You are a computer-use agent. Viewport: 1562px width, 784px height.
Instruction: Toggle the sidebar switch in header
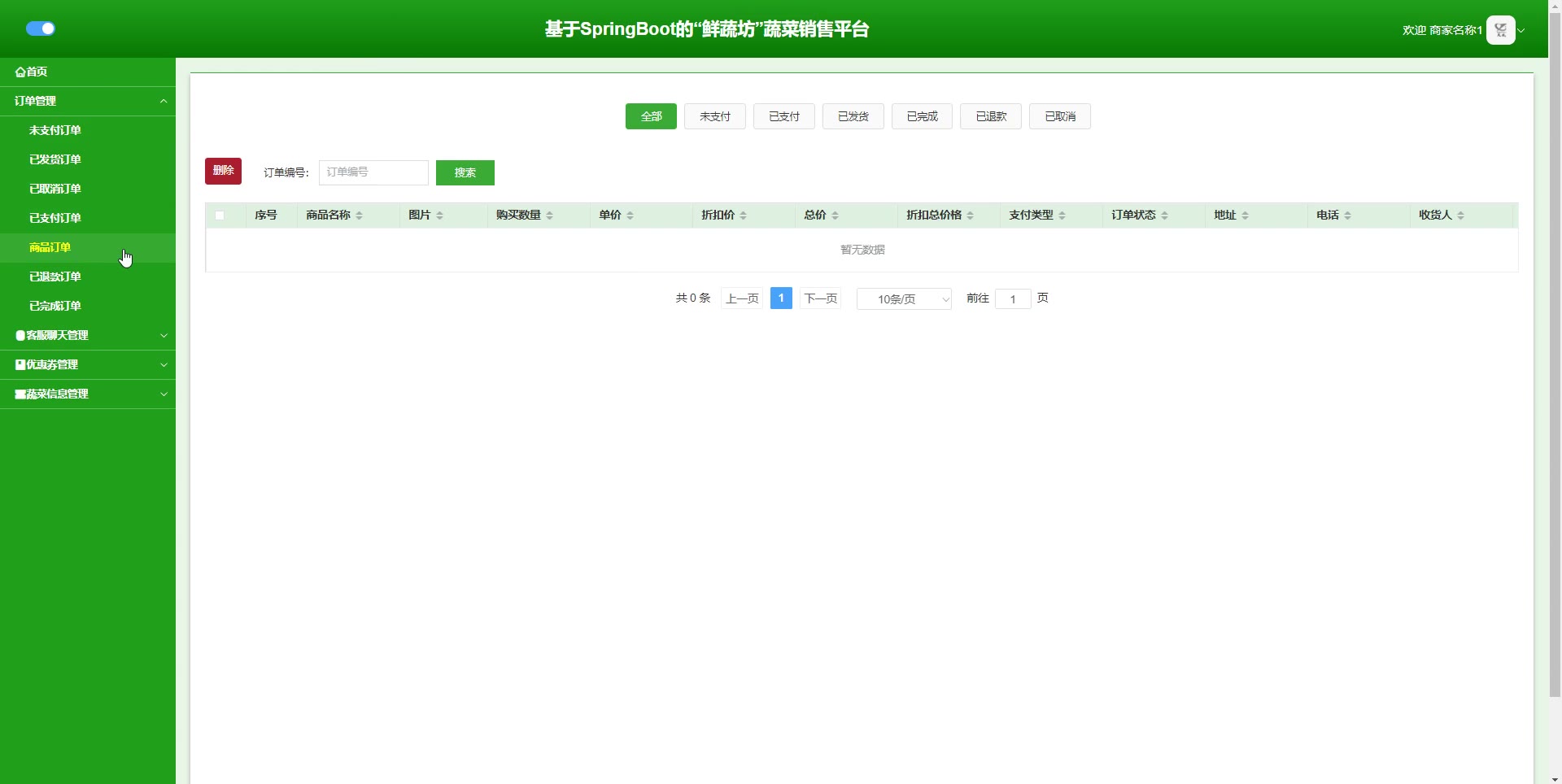(40, 28)
